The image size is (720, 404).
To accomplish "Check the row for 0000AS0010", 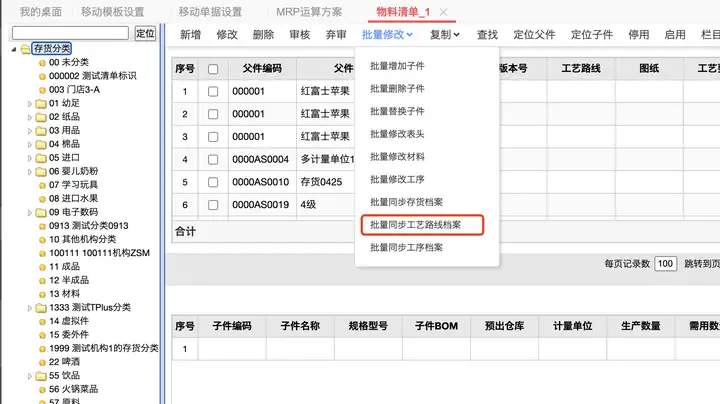I will pos(213,182).
